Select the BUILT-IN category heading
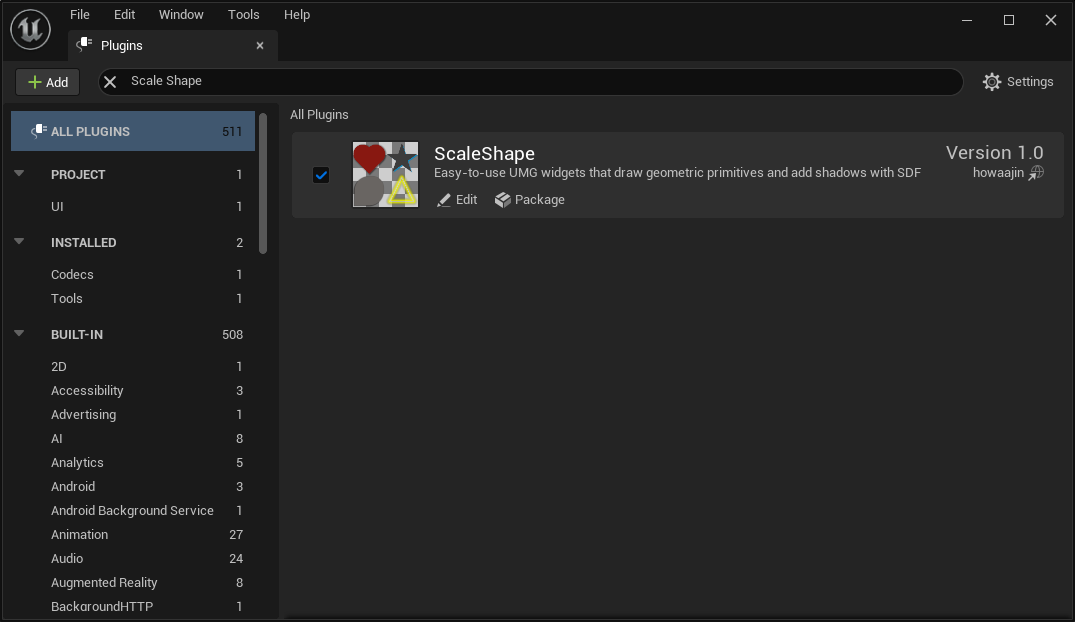 coord(77,334)
